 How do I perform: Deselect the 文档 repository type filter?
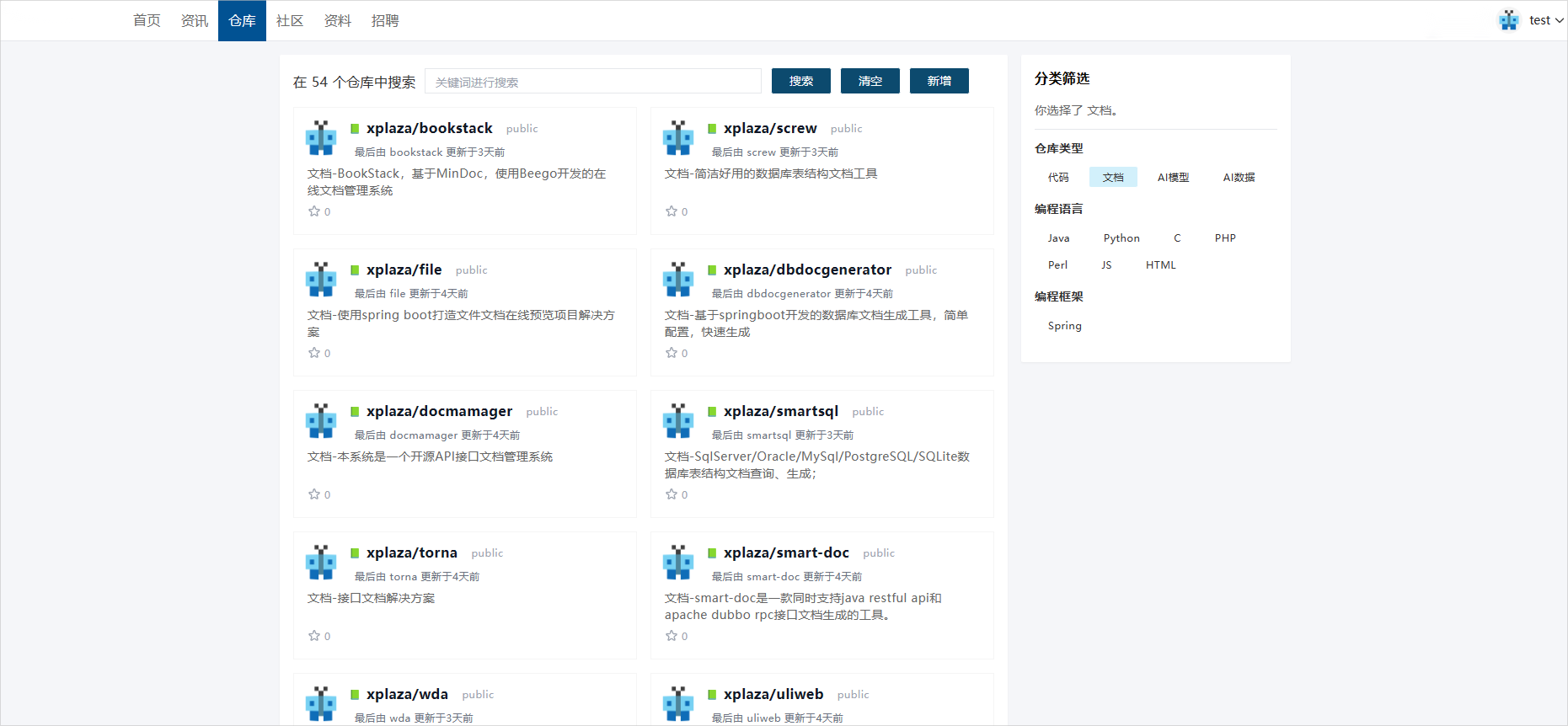tap(1112, 177)
